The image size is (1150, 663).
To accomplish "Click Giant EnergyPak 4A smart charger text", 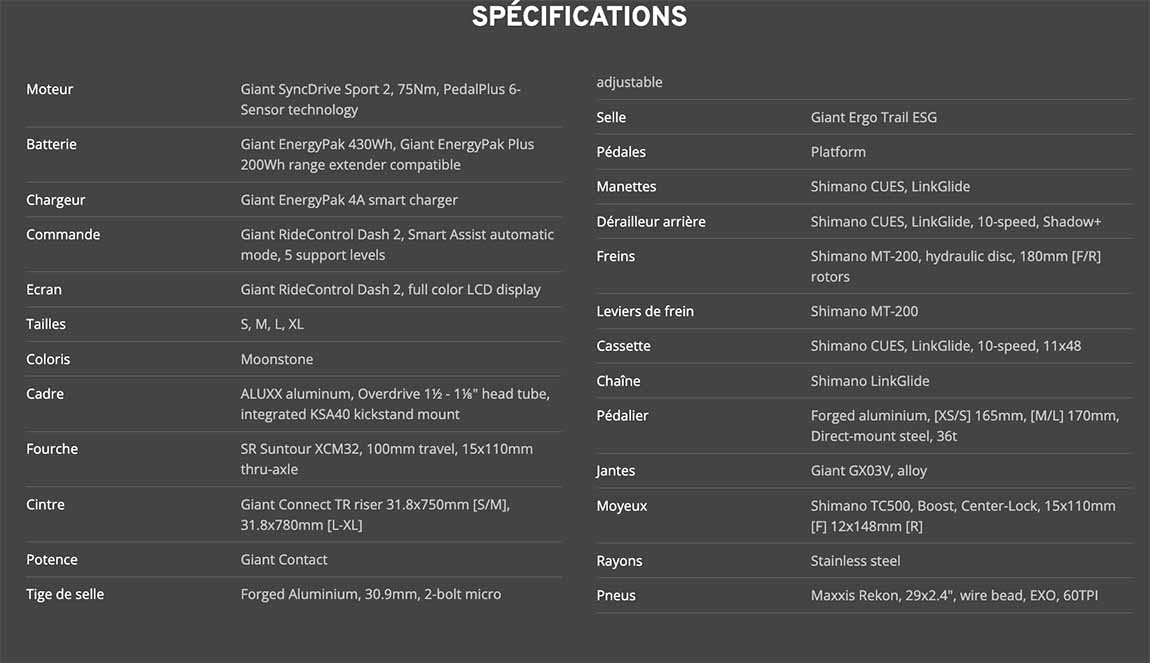I will click(x=349, y=200).
